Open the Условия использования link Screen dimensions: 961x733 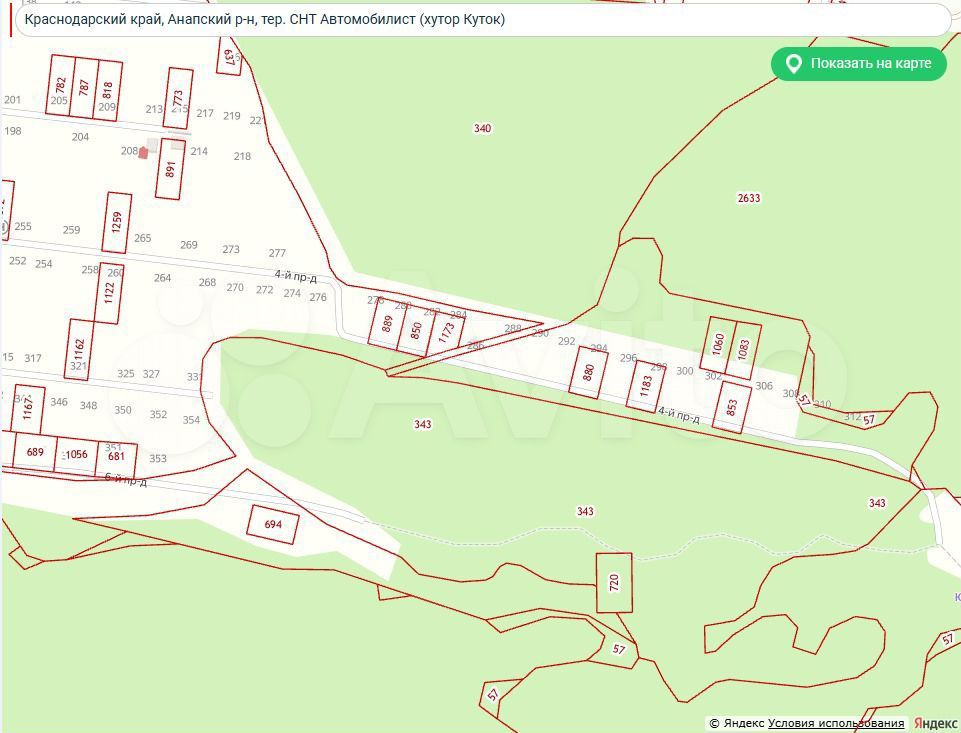click(x=836, y=723)
